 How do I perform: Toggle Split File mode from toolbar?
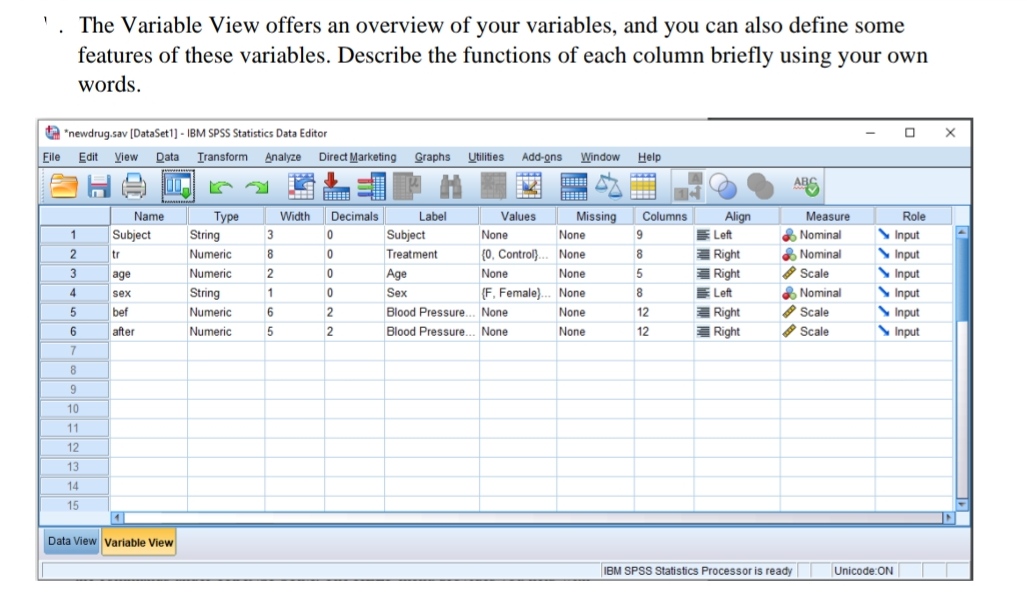tap(572, 186)
